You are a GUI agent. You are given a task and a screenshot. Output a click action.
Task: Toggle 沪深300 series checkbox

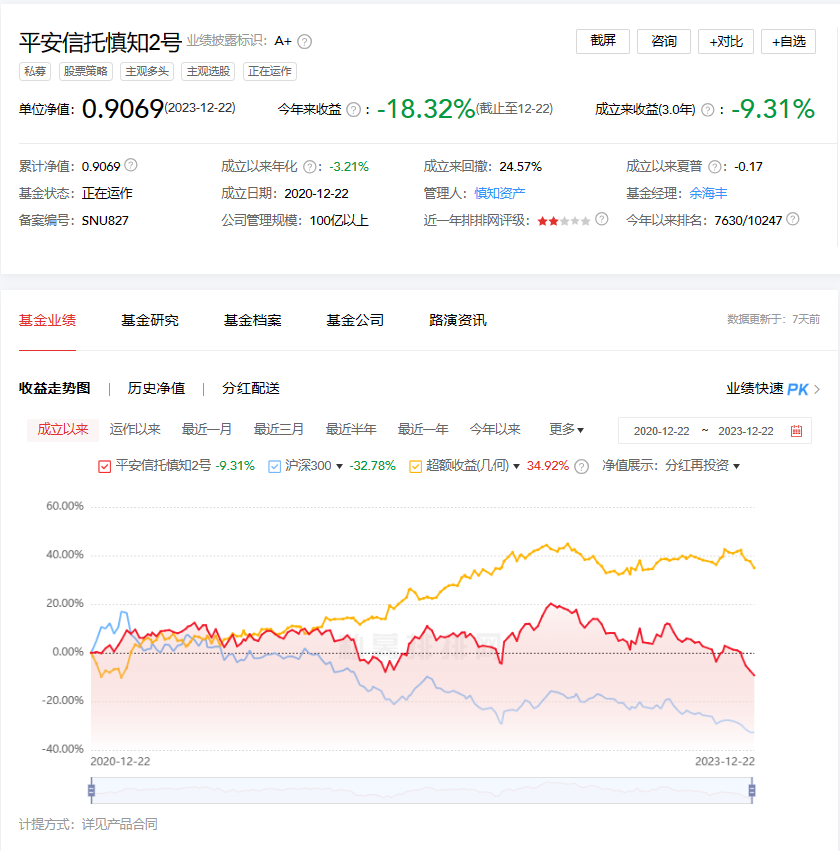click(275, 466)
